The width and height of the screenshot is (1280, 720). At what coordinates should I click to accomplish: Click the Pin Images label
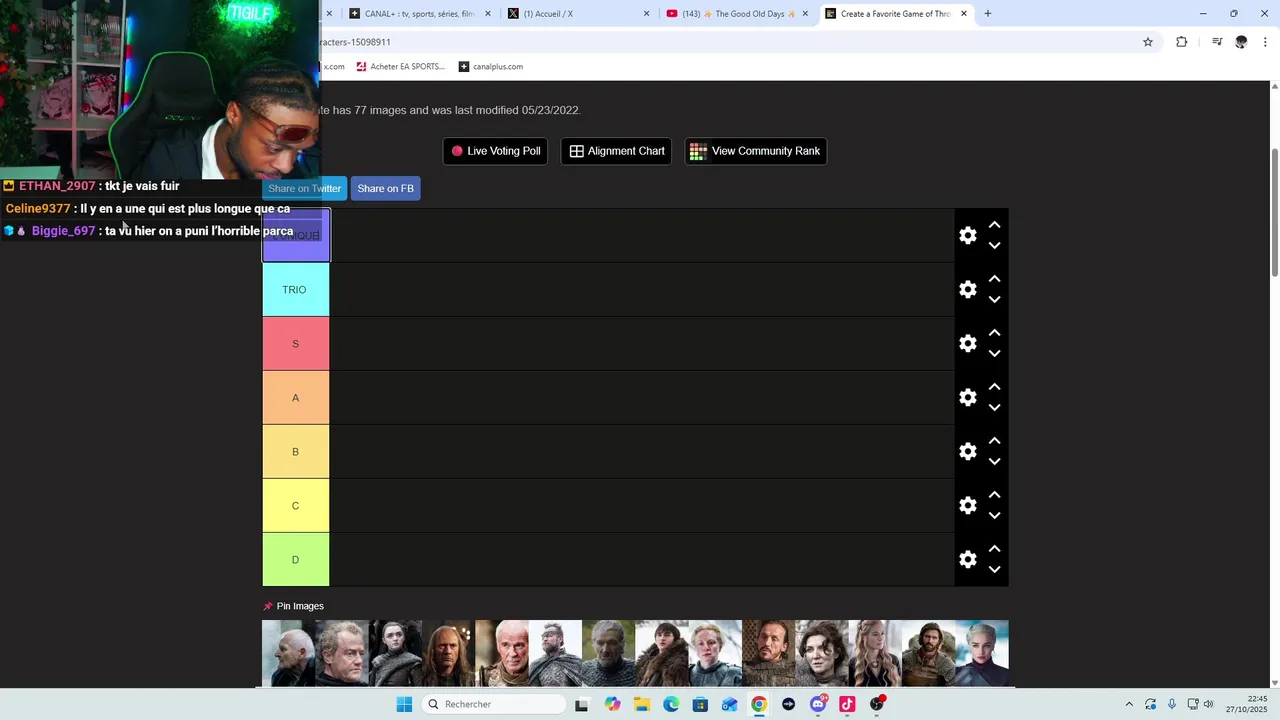pyautogui.click(x=293, y=606)
